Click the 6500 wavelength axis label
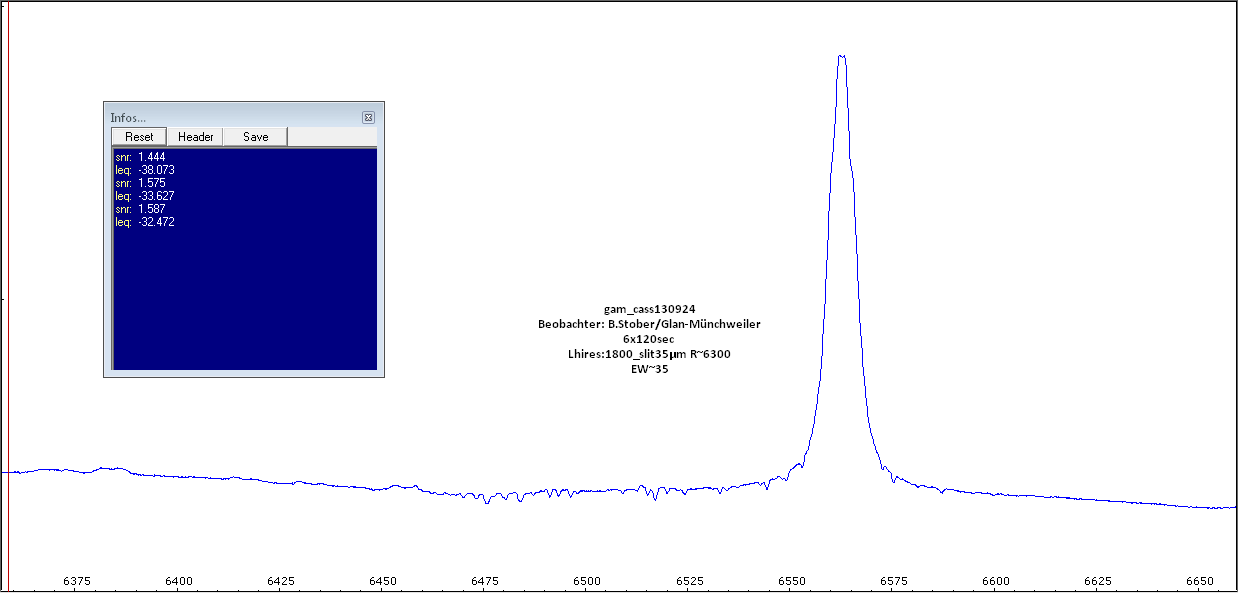Viewport: 1238px width, 593px height. 587,581
